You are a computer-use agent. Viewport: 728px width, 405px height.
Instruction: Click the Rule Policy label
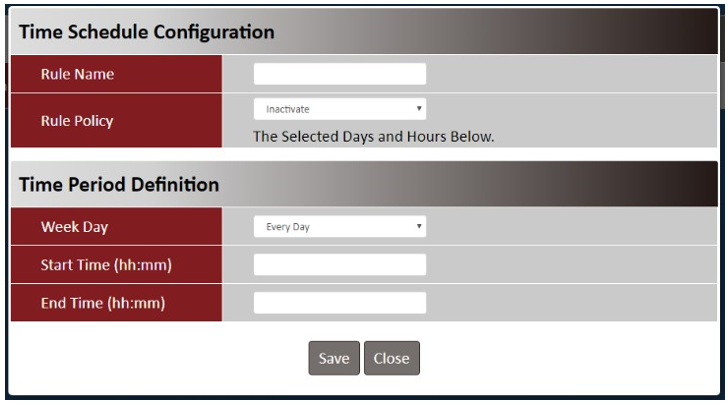(77, 121)
